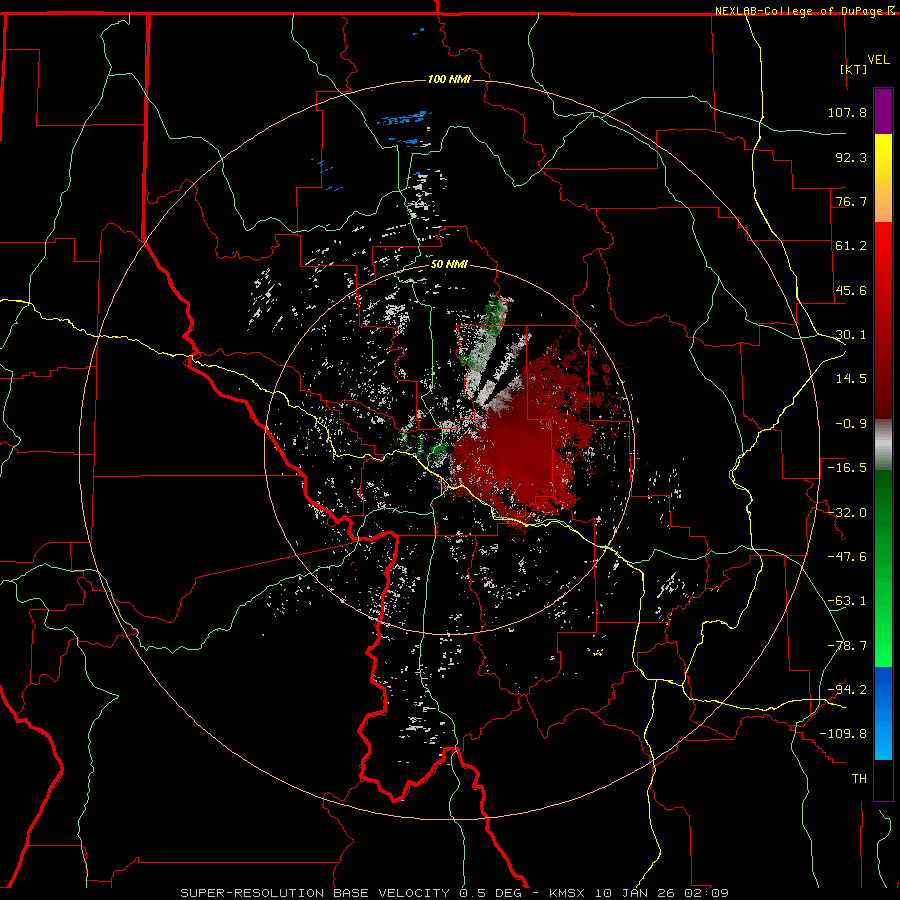Viewport: 900px width, 900px height.
Task: Pick the gray near-zero segment of the color bar
Action: click(883, 445)
